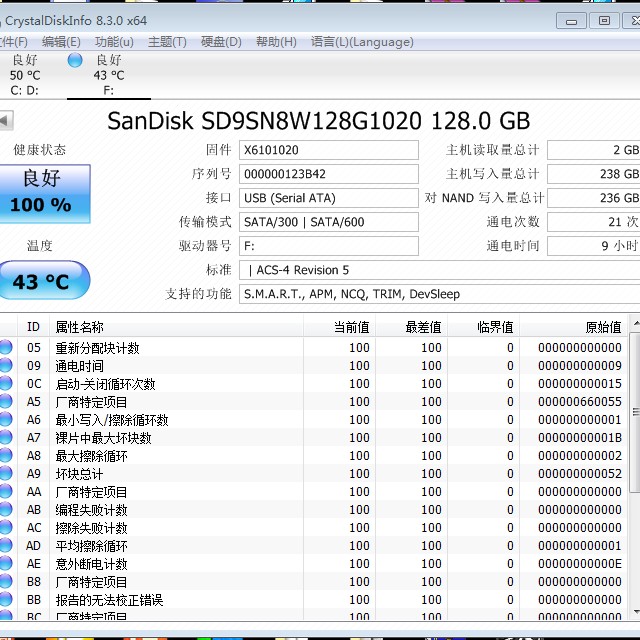Viewport: 640px width, 640px height.
Task: Click the 最差值 column header
Action: [x=411, y=327]
